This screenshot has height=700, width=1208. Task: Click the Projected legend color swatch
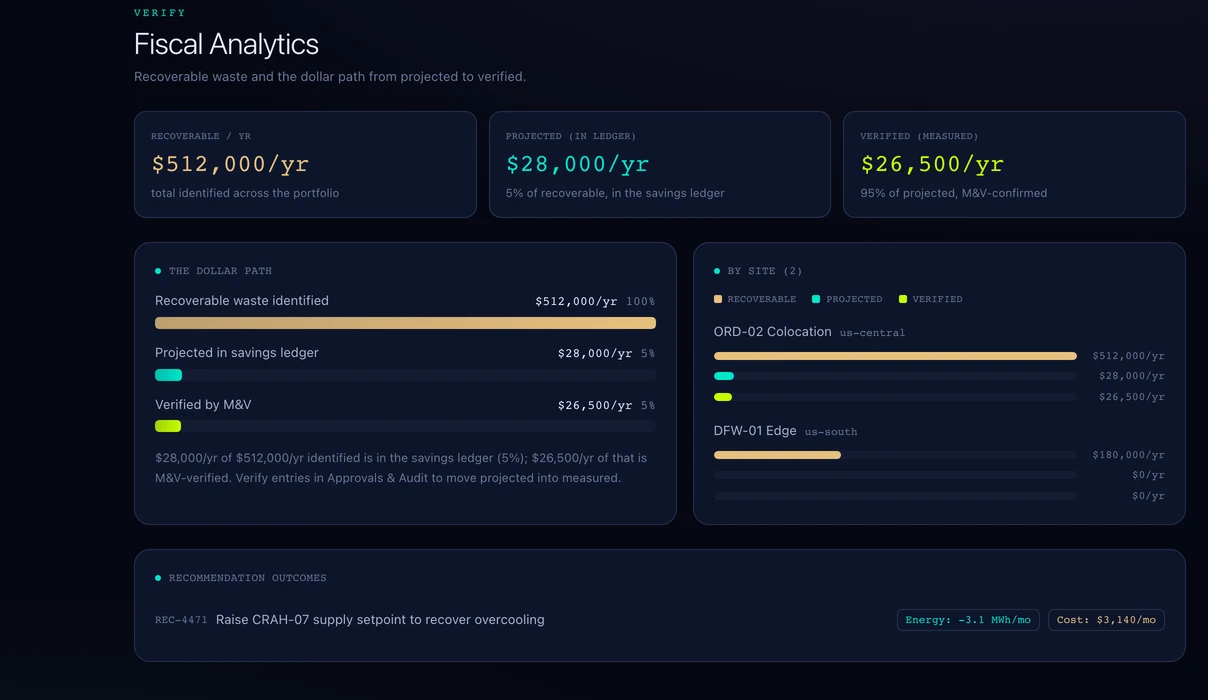click(816, 299)
